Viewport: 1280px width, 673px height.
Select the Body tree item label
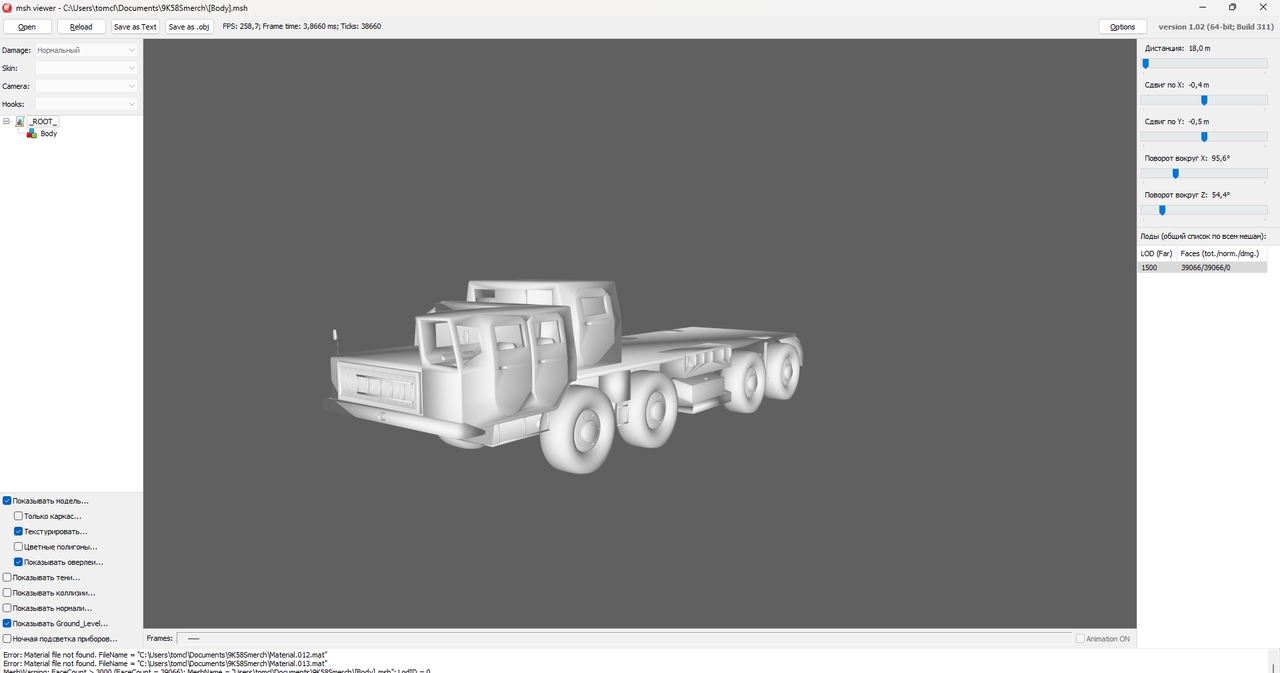coord(49,133)
